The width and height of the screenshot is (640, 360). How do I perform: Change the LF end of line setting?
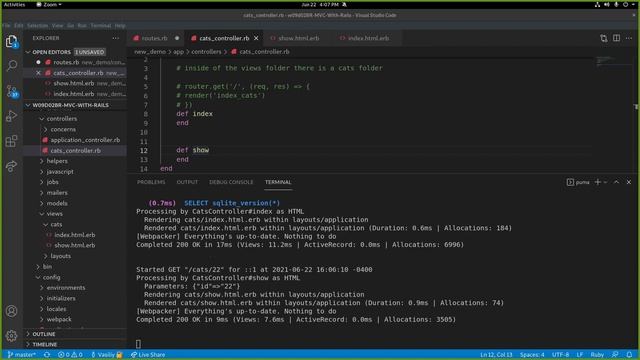click(x=580, y=355)
